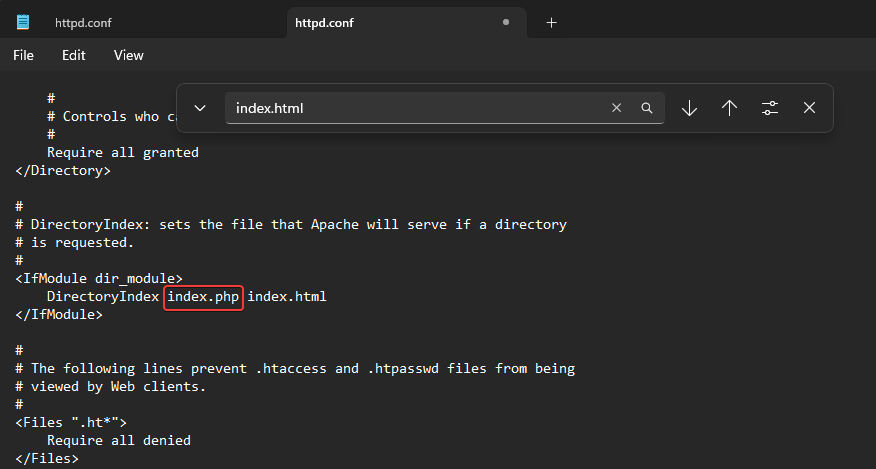Image resolution: width=876 pixels, height=469 pixels.
Task: Click the word 'DirectoryIndex' in directive line
Action: point(103,296)
